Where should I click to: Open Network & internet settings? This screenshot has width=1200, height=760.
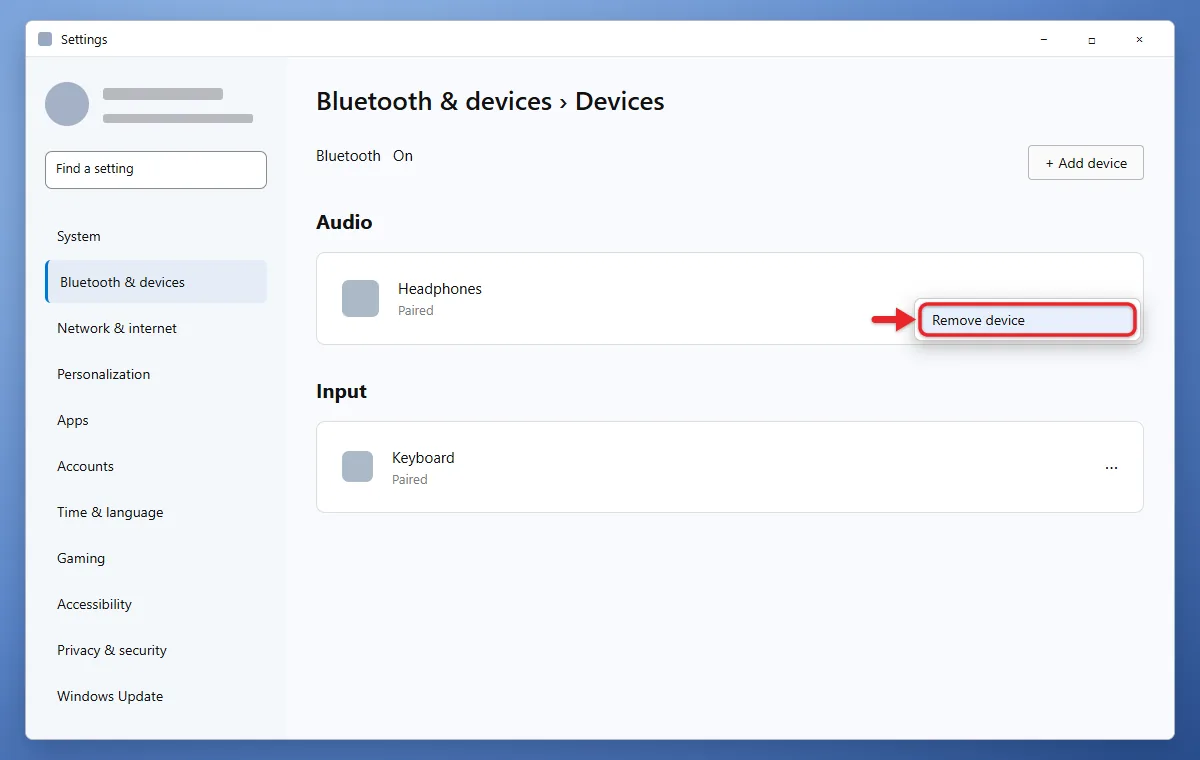click(156, 328)
